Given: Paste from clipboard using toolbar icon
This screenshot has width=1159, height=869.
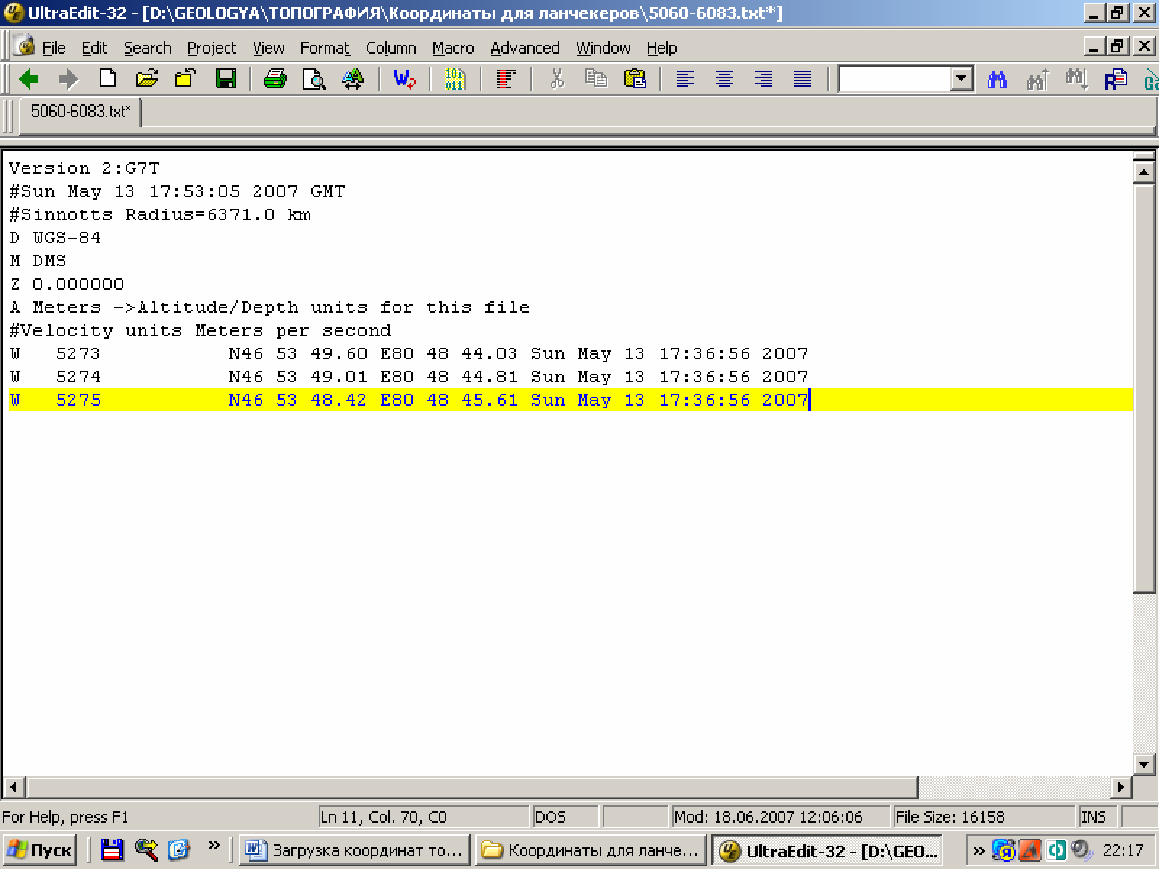Looking at the screenshot, I should click(x=635, y=78).
